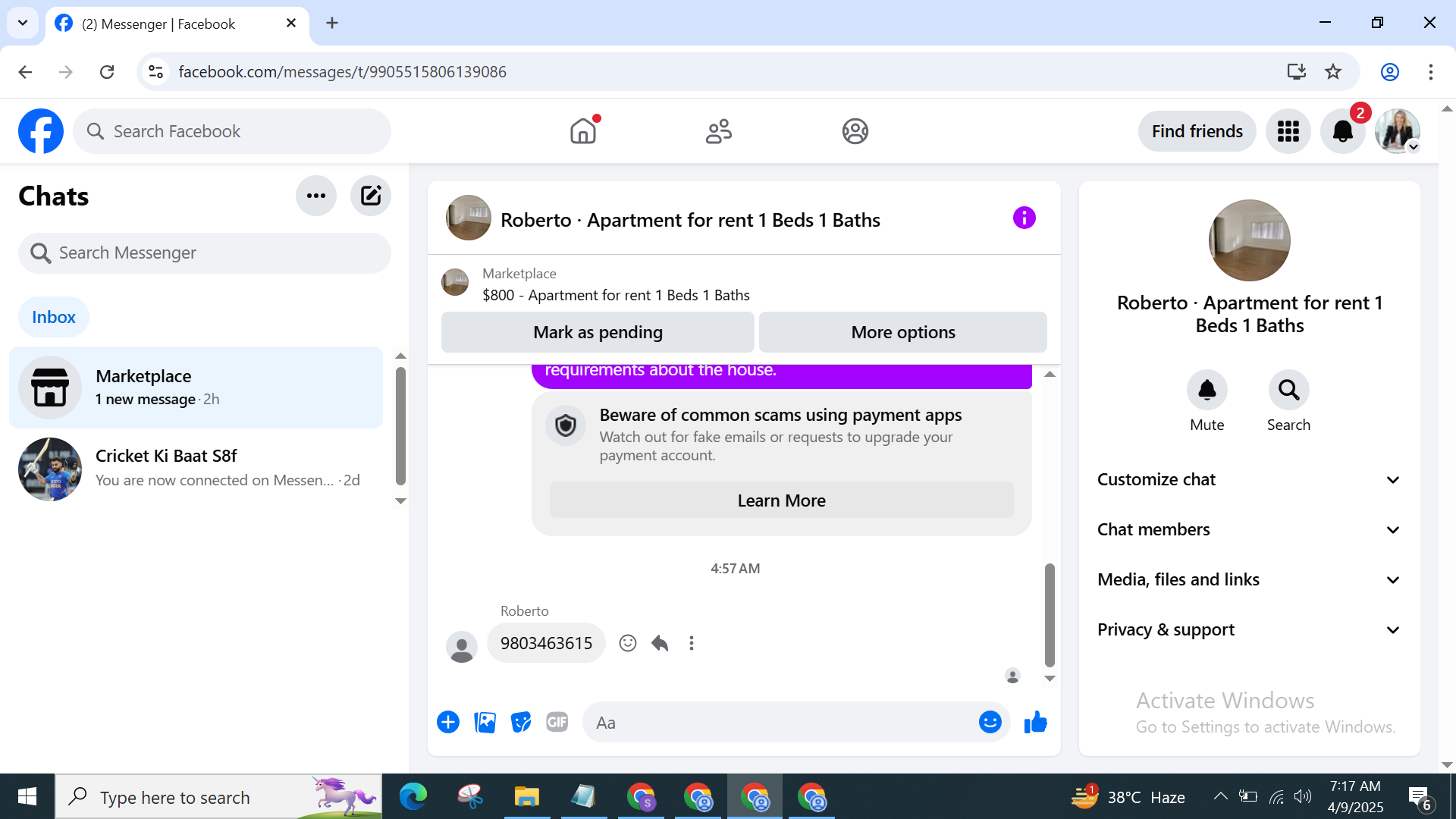The width and height of the screenshot is (1456, 819).
Task: Open the Facebook menu grid icon
Action: click(1288, 131)
